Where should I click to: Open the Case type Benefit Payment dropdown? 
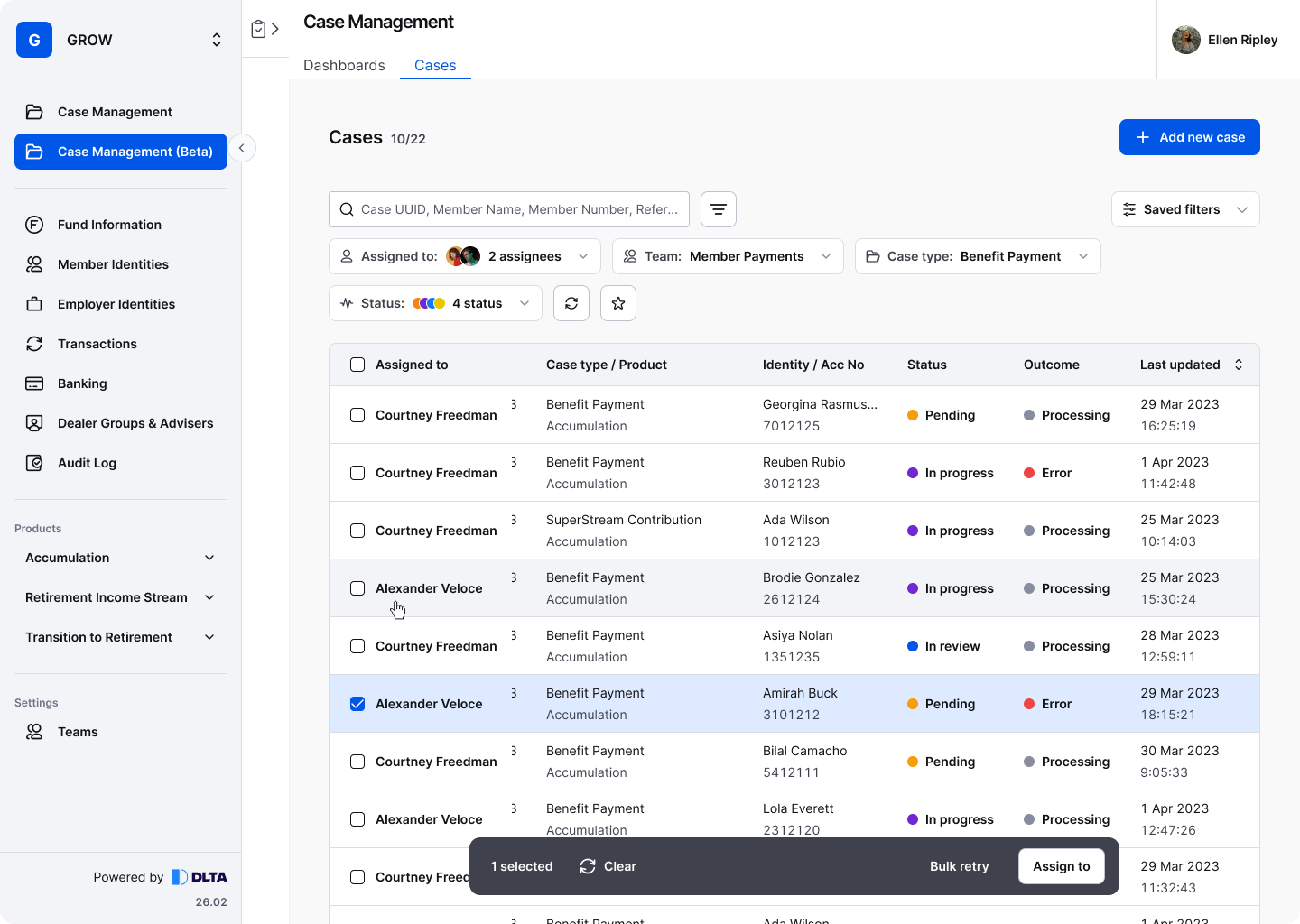977,256
